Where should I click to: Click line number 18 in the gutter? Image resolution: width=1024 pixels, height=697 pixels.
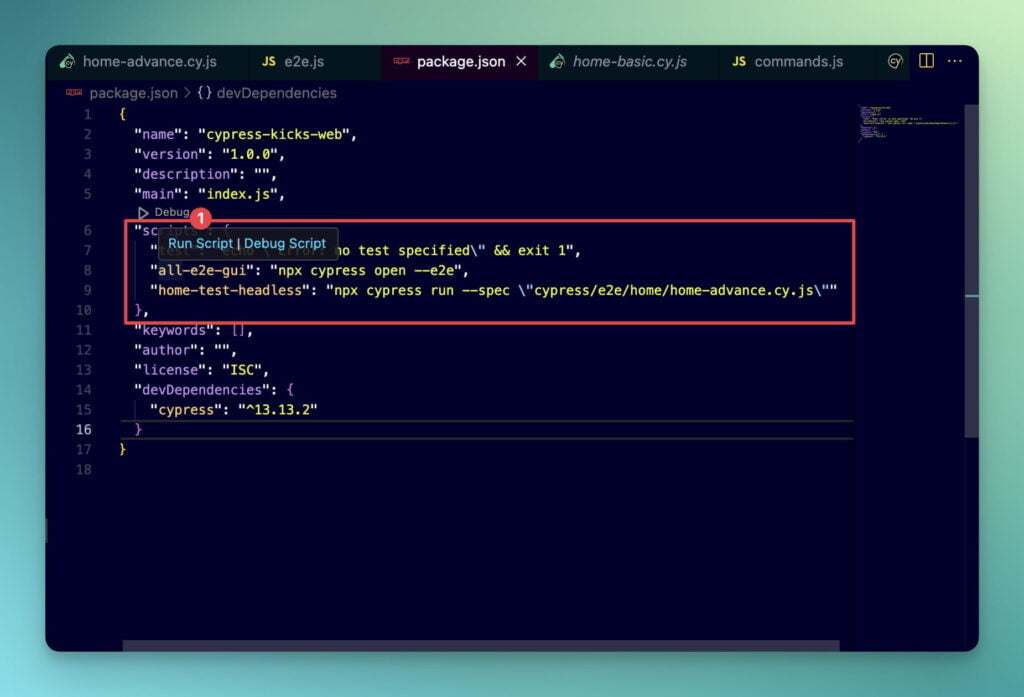coord(84,470)
